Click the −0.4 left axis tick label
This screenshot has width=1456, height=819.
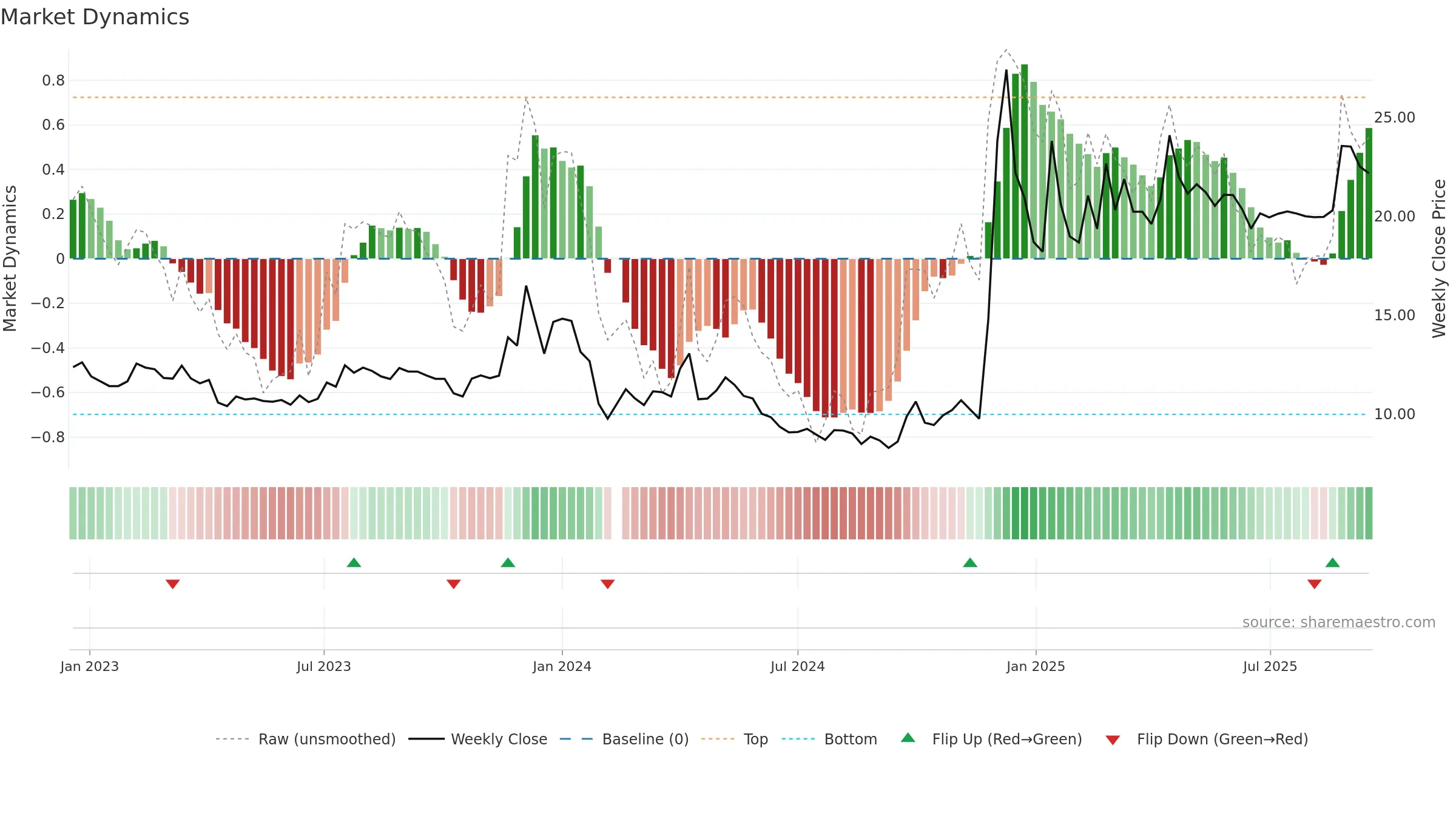[48, 348]
